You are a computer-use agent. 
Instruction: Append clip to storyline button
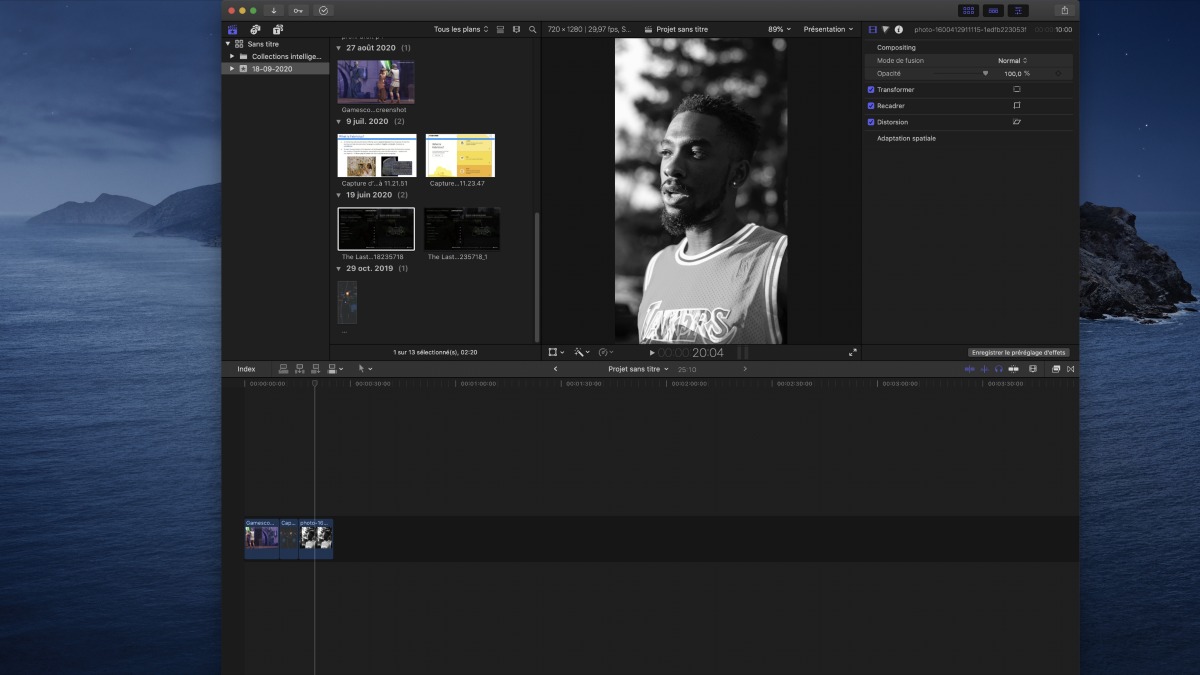pos(315,369)
